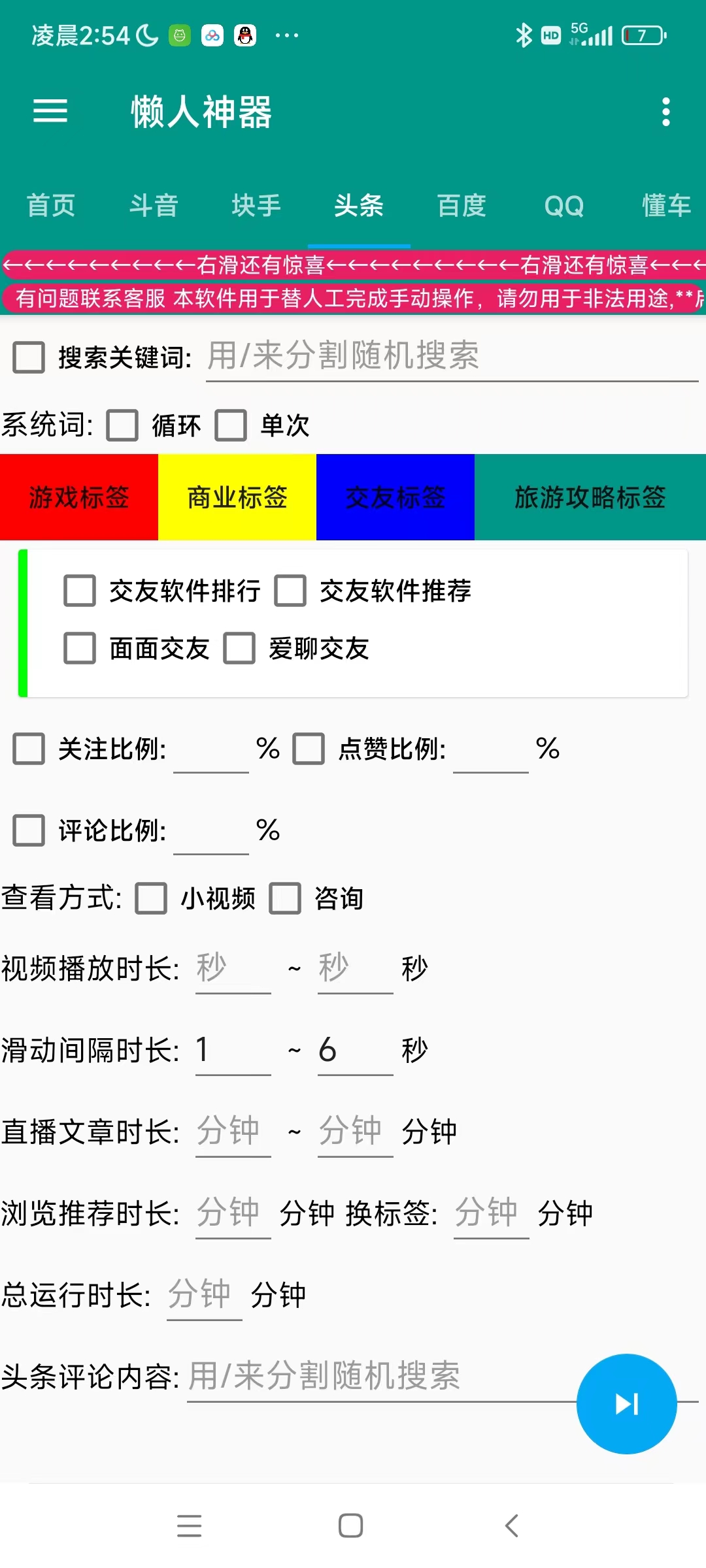Image resolution: width=706 pixels, height=1568 pixels.
Task: Switch to the 百度 tab
Action: point(462,205)
